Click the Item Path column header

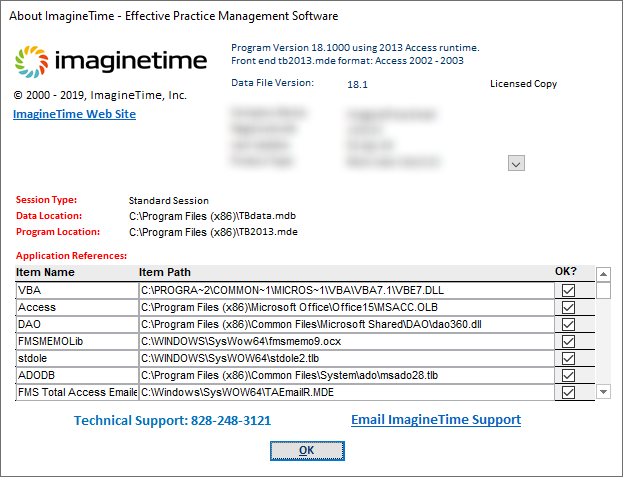(165, 272)
